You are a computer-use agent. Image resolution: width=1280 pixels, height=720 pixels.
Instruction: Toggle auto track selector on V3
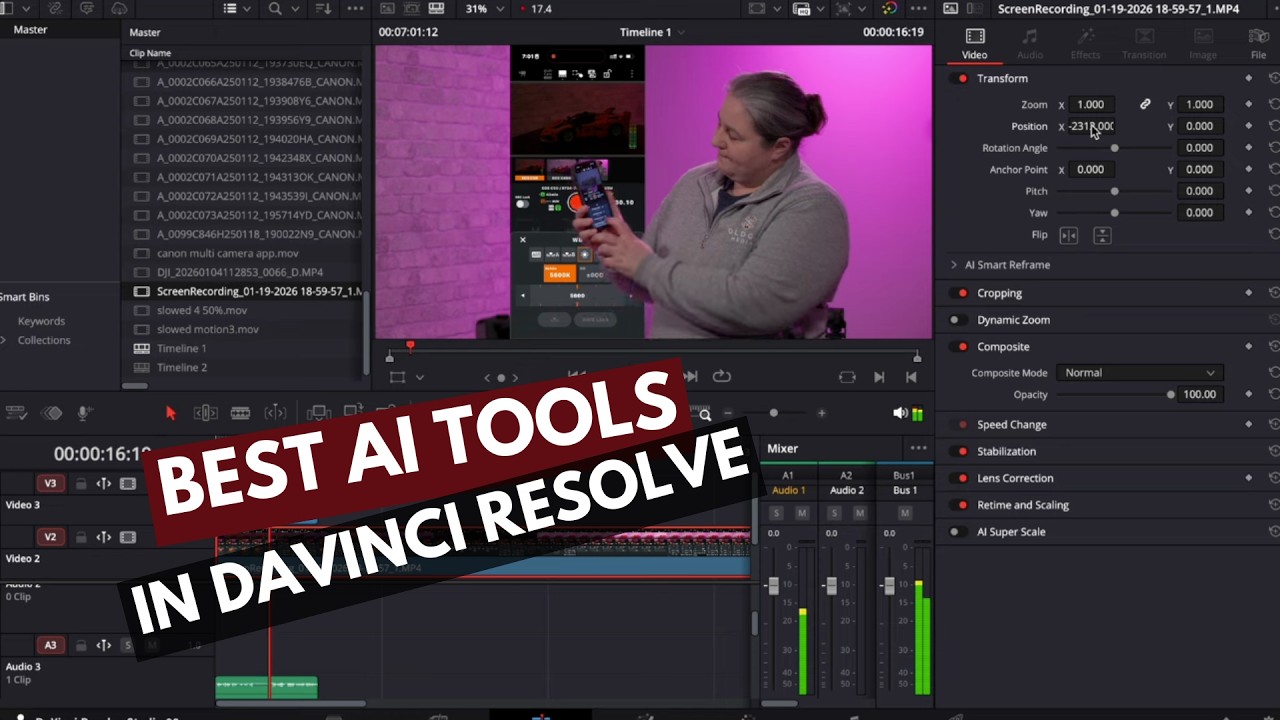click(103, 484)
